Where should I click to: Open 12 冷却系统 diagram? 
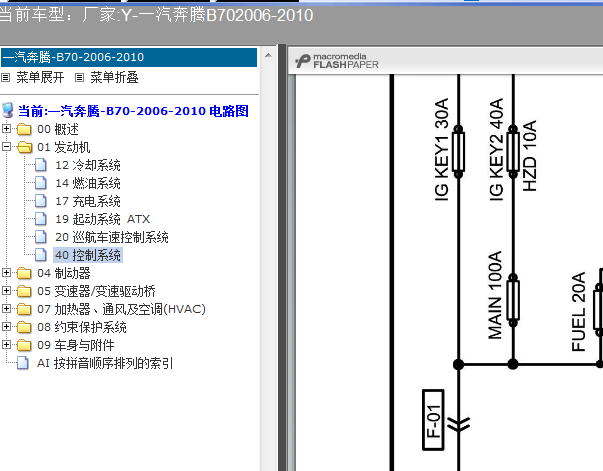pyautogui.click(x=88, y=165)
